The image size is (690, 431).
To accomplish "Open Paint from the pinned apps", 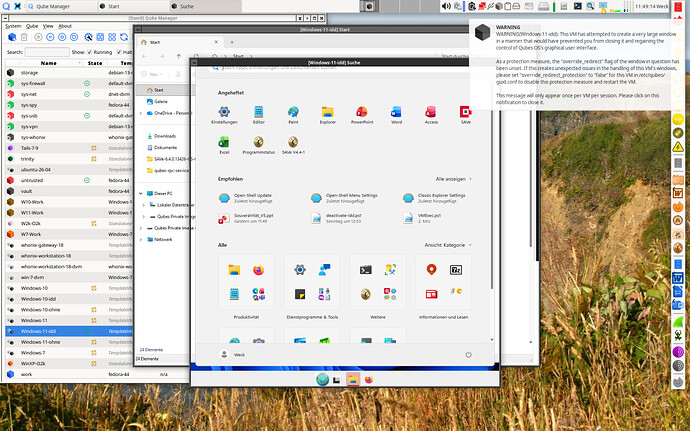I will pyautogui.click(x=293, y=115).
